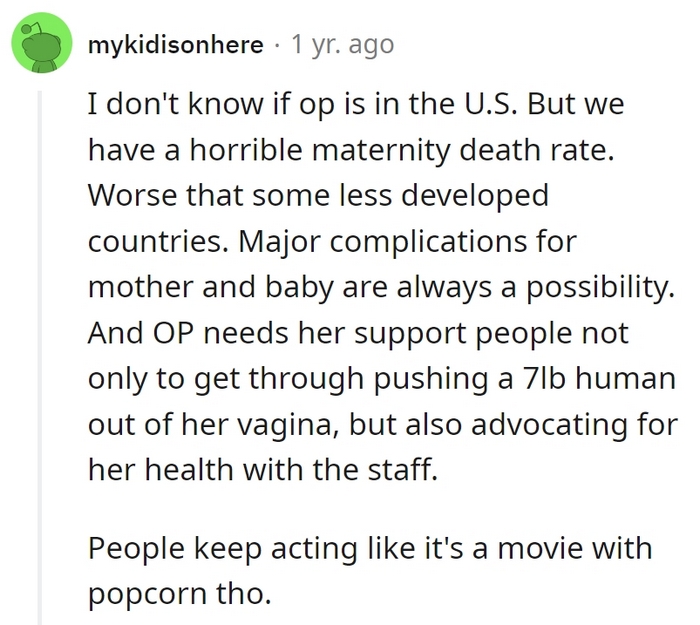
Task: Click the word "popcorn" in the last line
Action: 148,595
